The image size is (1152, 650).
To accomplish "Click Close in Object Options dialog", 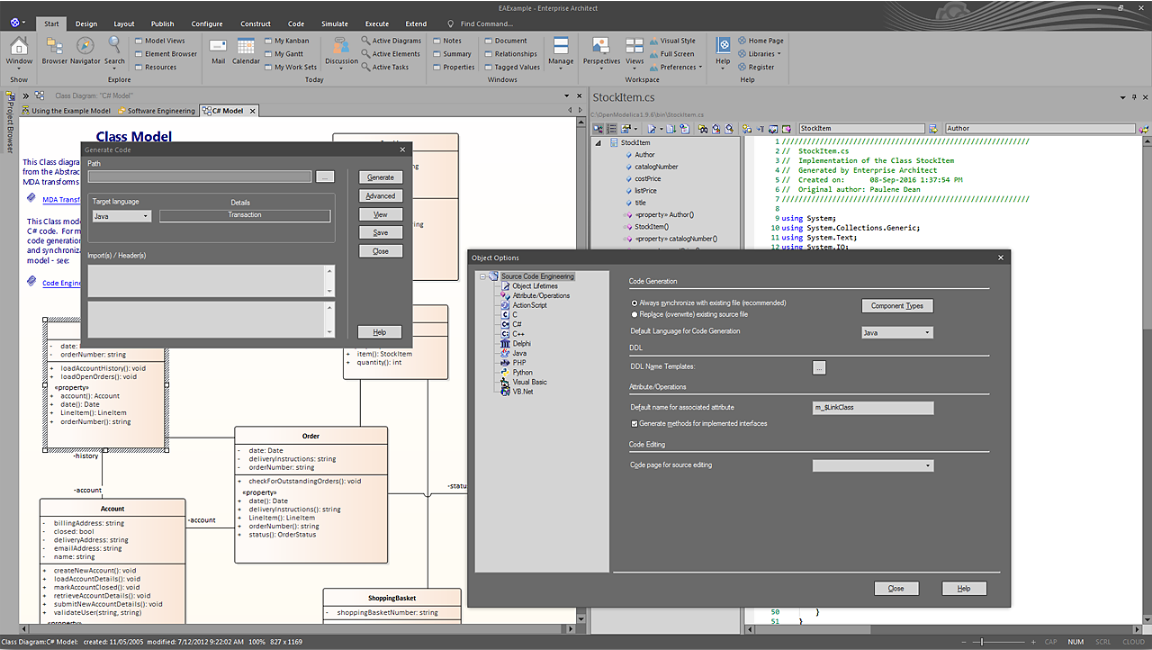I will point(896,588).
